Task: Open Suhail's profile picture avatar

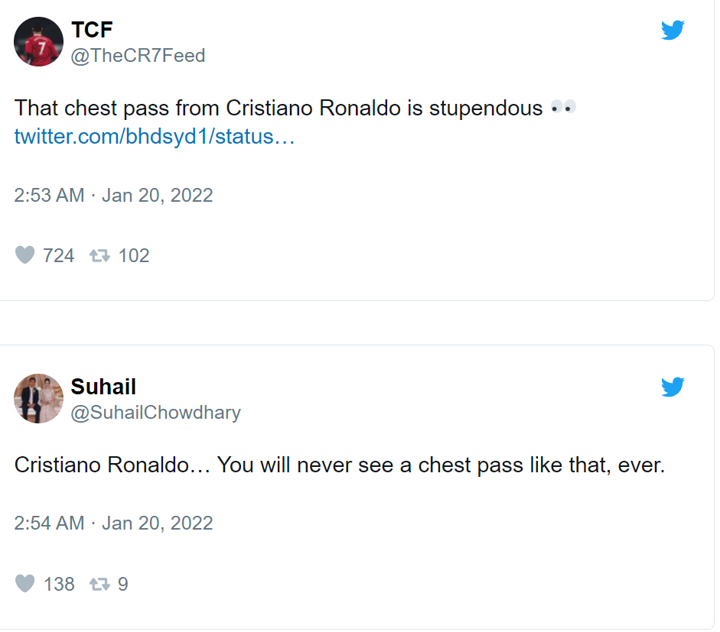Action: [x=39, y=398]
